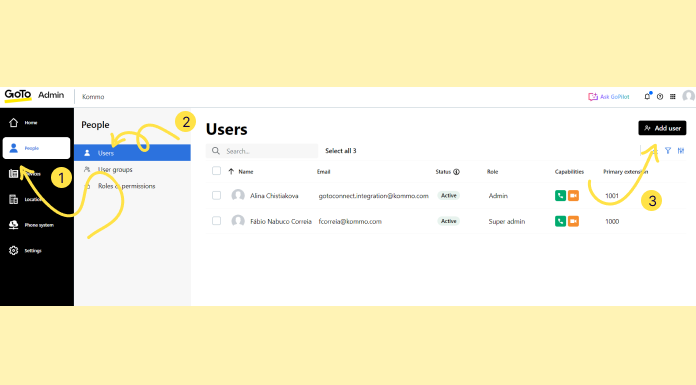Open Settings gear in sidebar
696x385 pixels.
pos(13,250)
